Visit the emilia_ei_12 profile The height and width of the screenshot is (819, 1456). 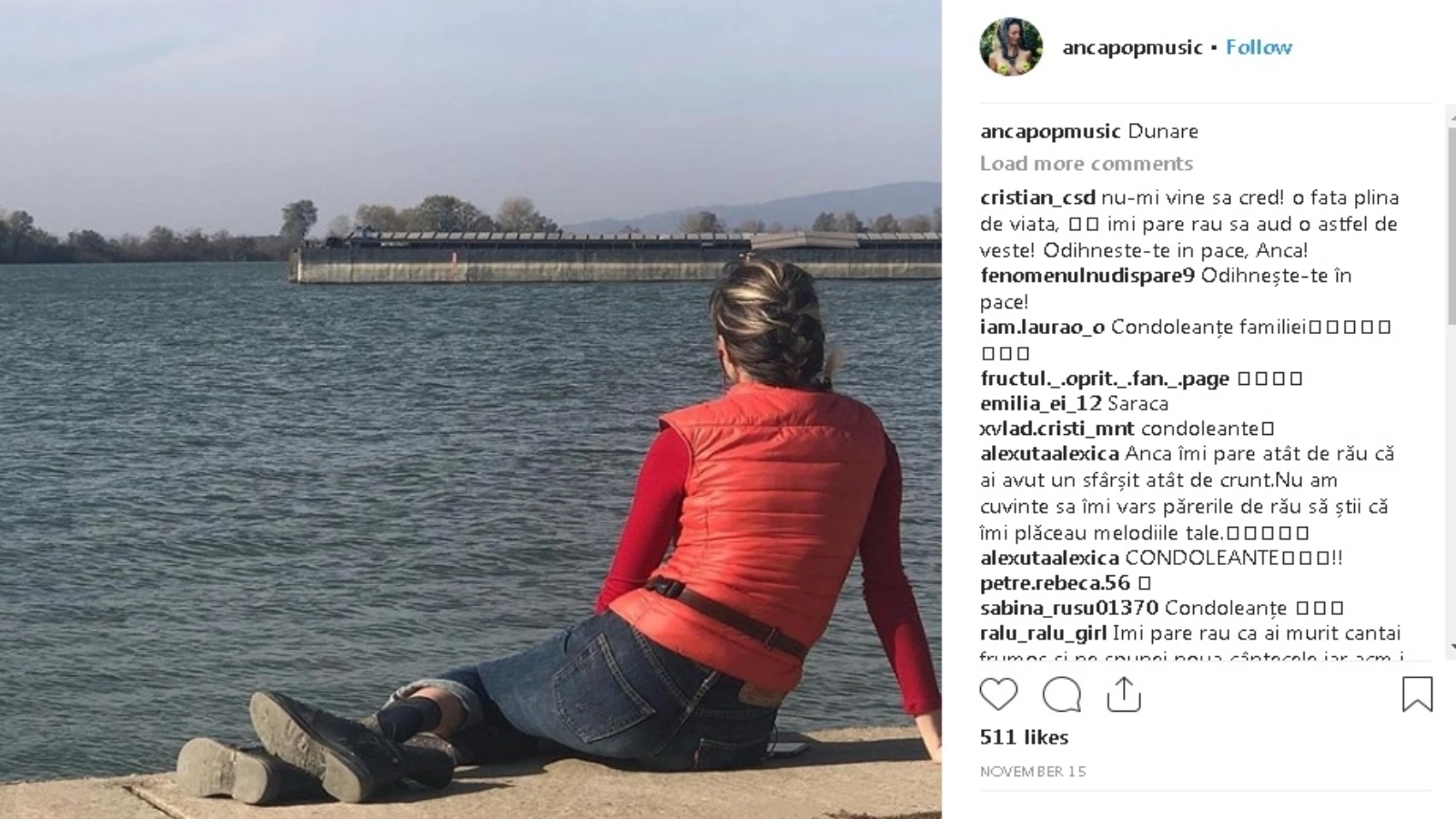(x=1041, y=403)
